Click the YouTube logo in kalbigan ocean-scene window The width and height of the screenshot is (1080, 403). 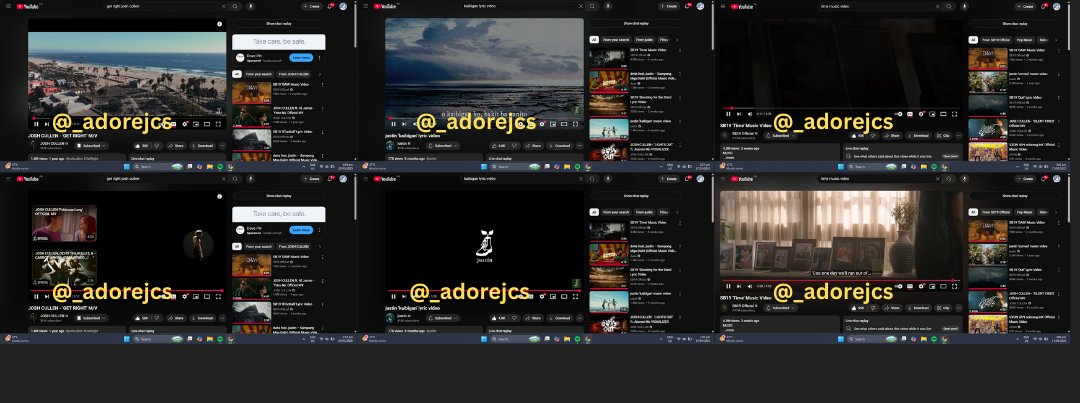coord(385,6)
